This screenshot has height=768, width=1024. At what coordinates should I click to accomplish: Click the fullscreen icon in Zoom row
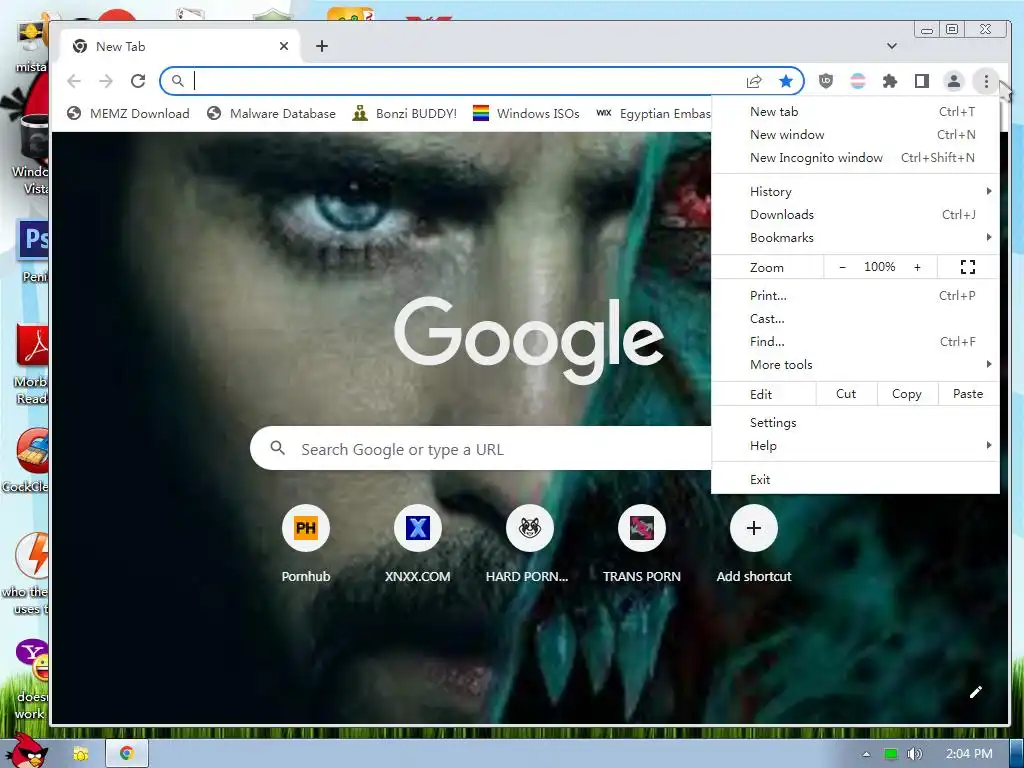tap(968, 267)
